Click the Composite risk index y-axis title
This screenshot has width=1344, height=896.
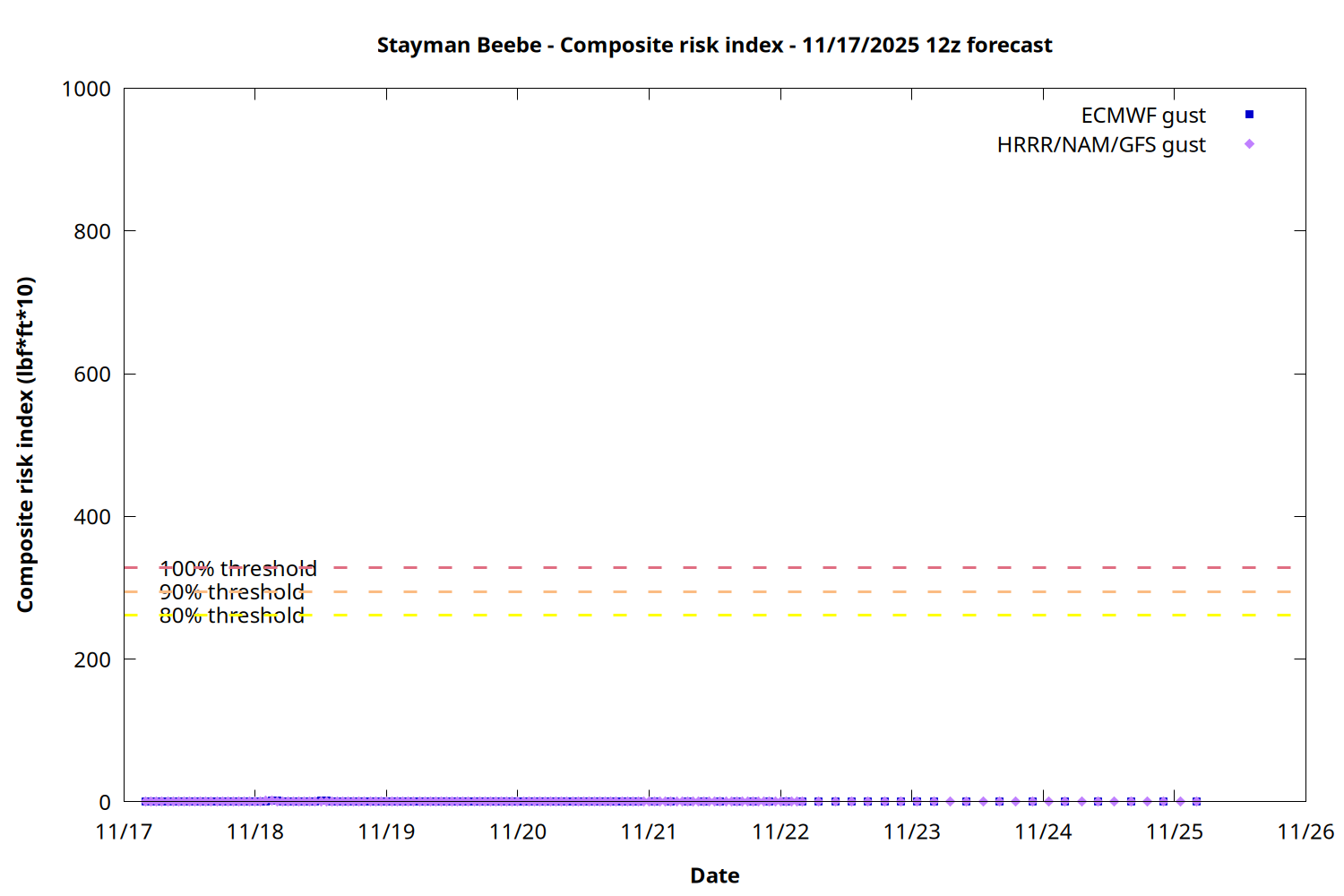[x=25, y=444]
